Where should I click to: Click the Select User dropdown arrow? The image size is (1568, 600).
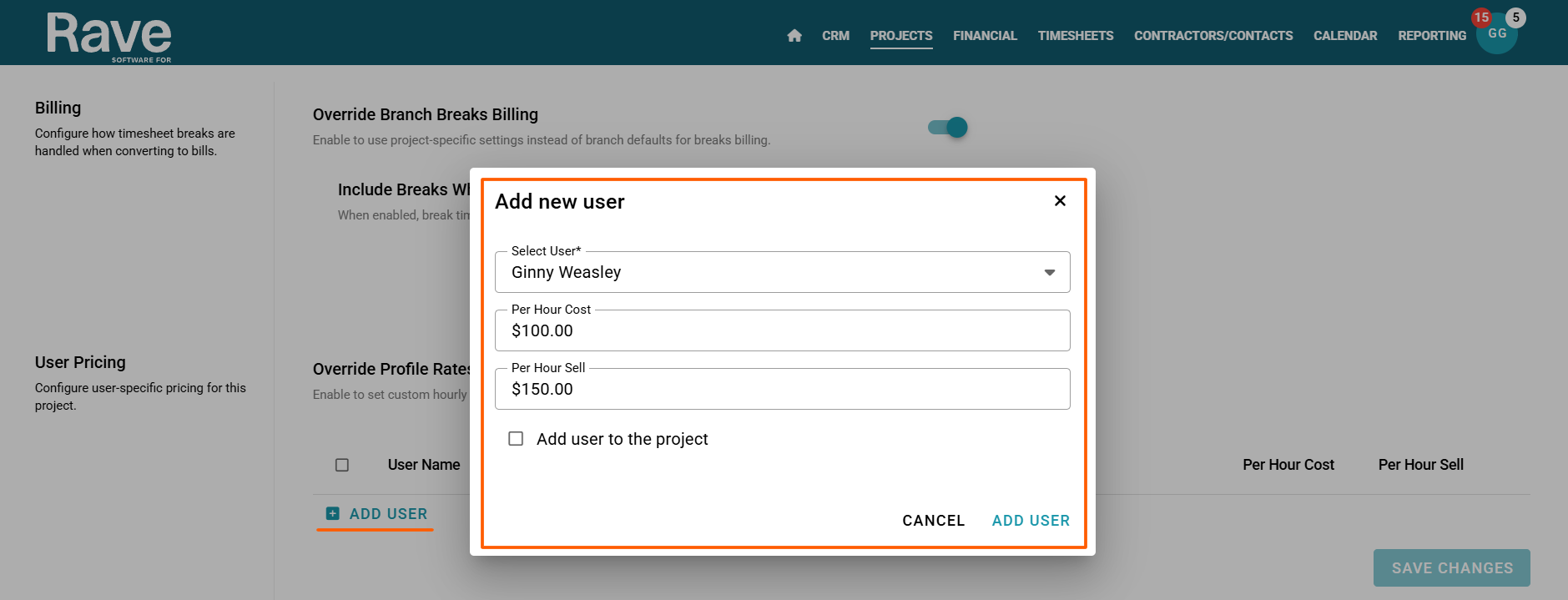[1050, 273]
